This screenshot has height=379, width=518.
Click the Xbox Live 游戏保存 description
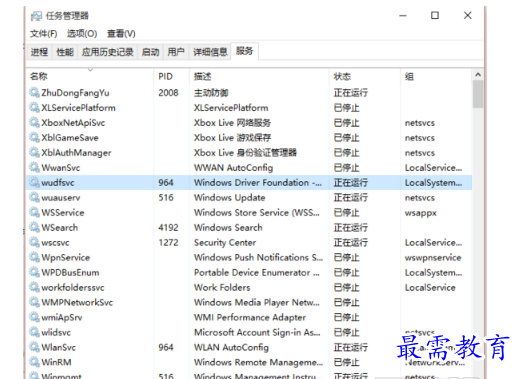coord(233,138)
